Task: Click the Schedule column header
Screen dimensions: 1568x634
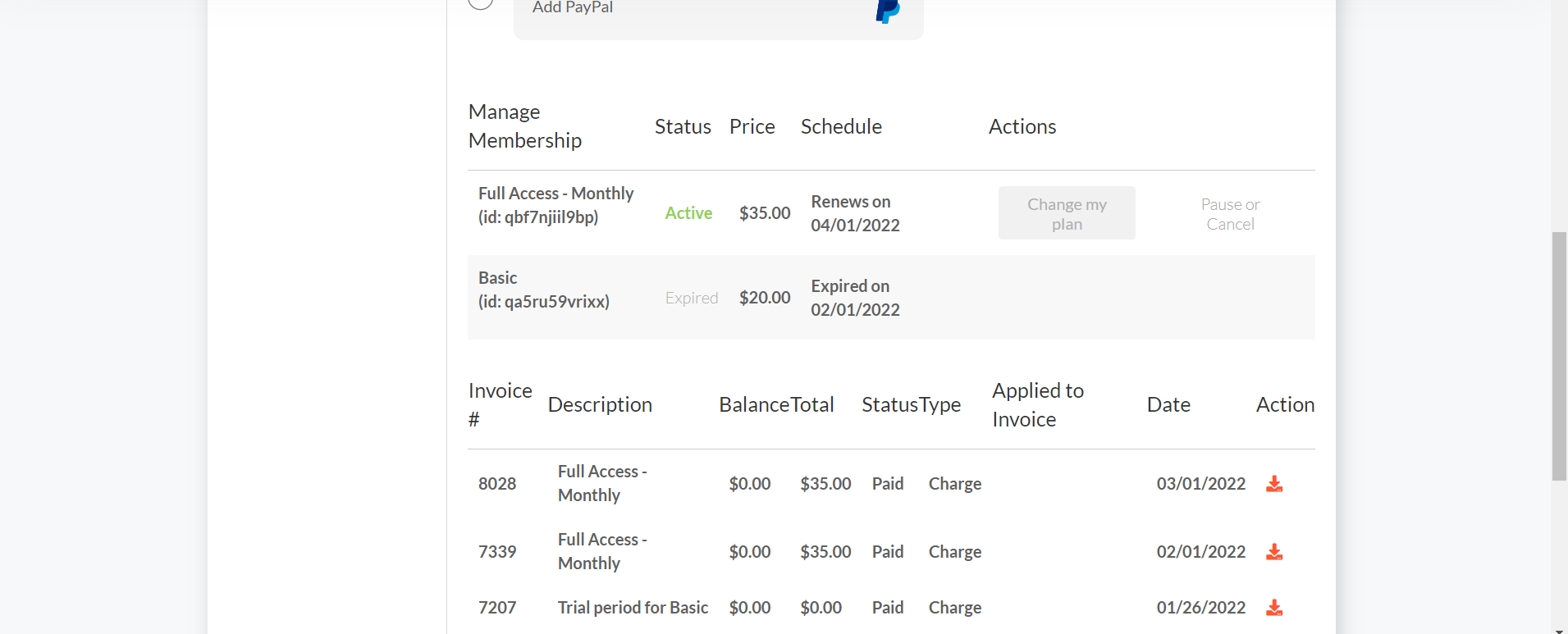Action: [840, 127]
